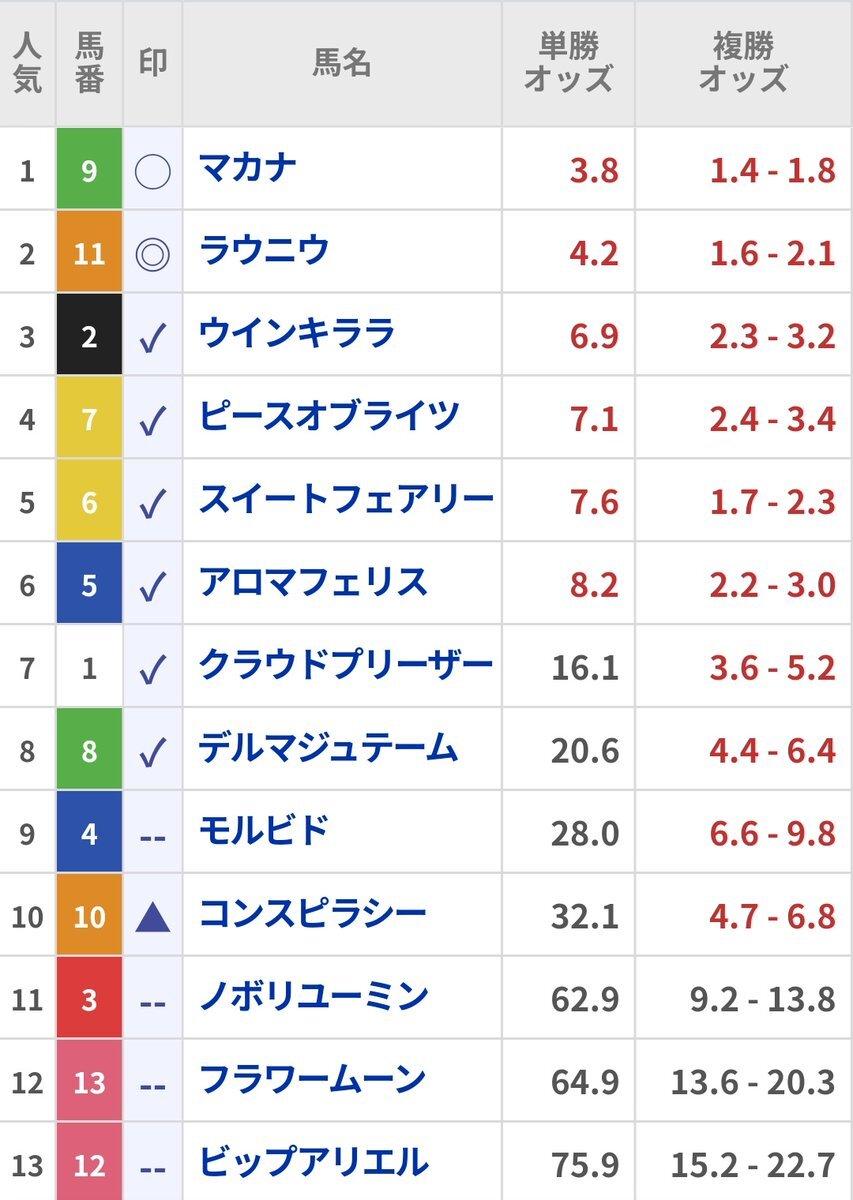Click the double-circle mark for ラウニウ

point(152,255)
